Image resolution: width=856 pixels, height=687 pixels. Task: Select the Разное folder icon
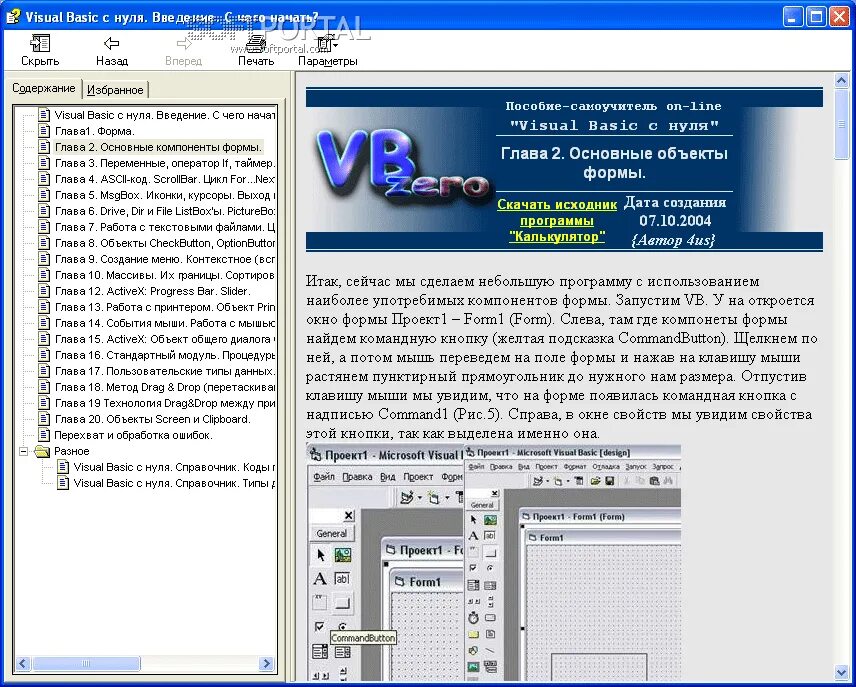coord(41,451)
